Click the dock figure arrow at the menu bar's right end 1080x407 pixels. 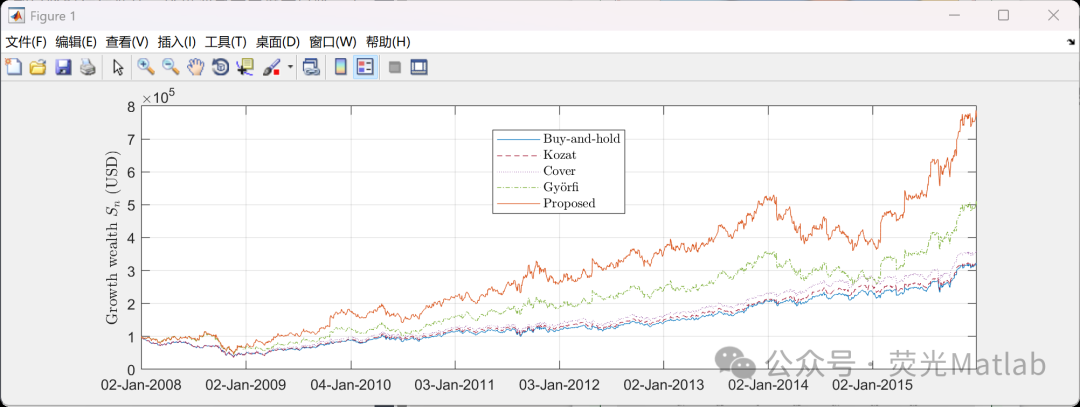[1070, 42]
